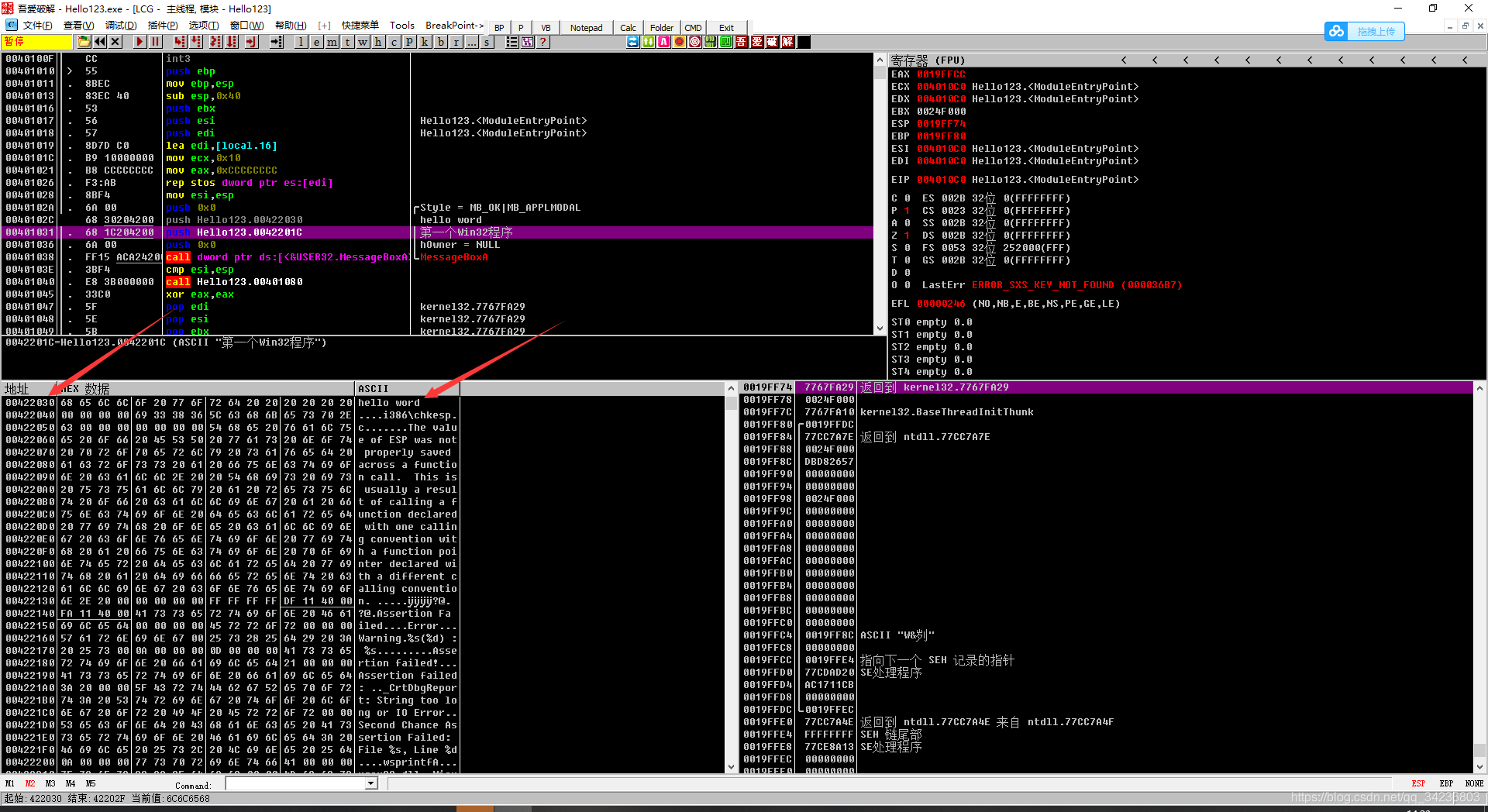Open CPU window via 'c' button

(394, 42)
